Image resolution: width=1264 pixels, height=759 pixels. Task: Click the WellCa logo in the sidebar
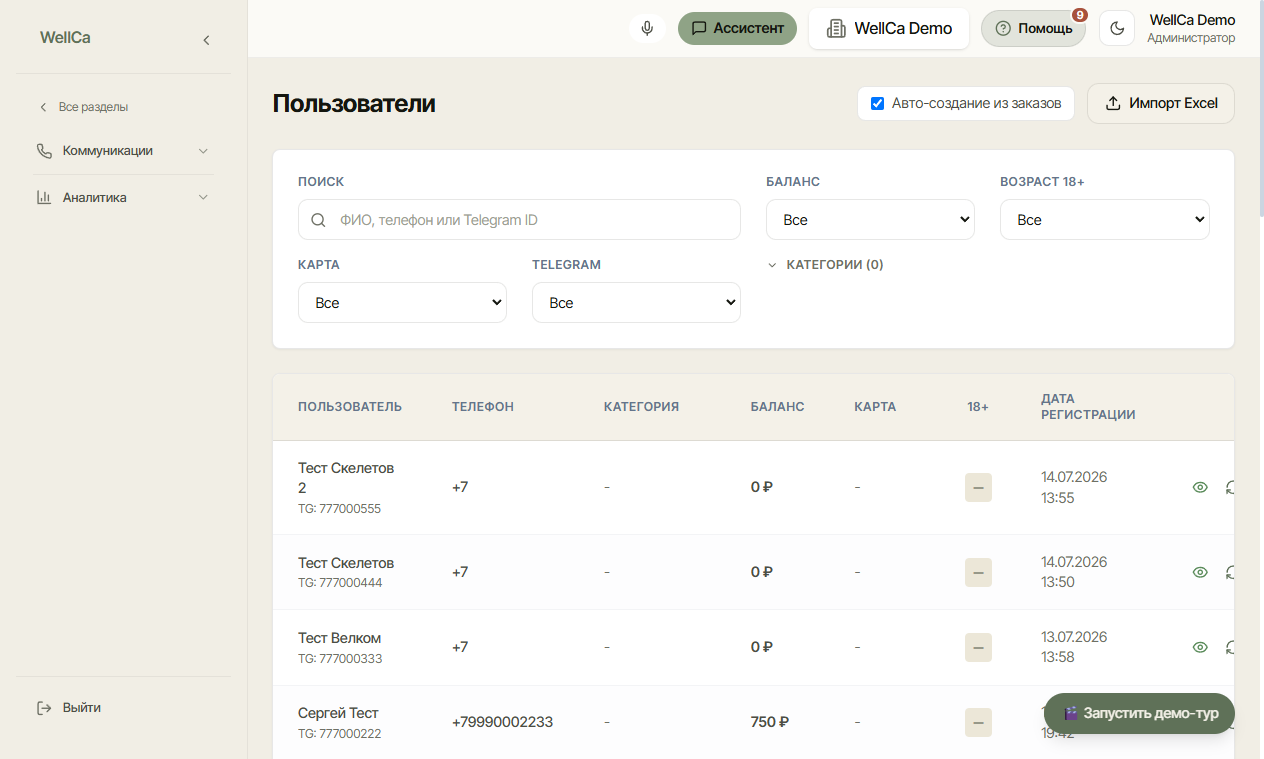(65, 38)
